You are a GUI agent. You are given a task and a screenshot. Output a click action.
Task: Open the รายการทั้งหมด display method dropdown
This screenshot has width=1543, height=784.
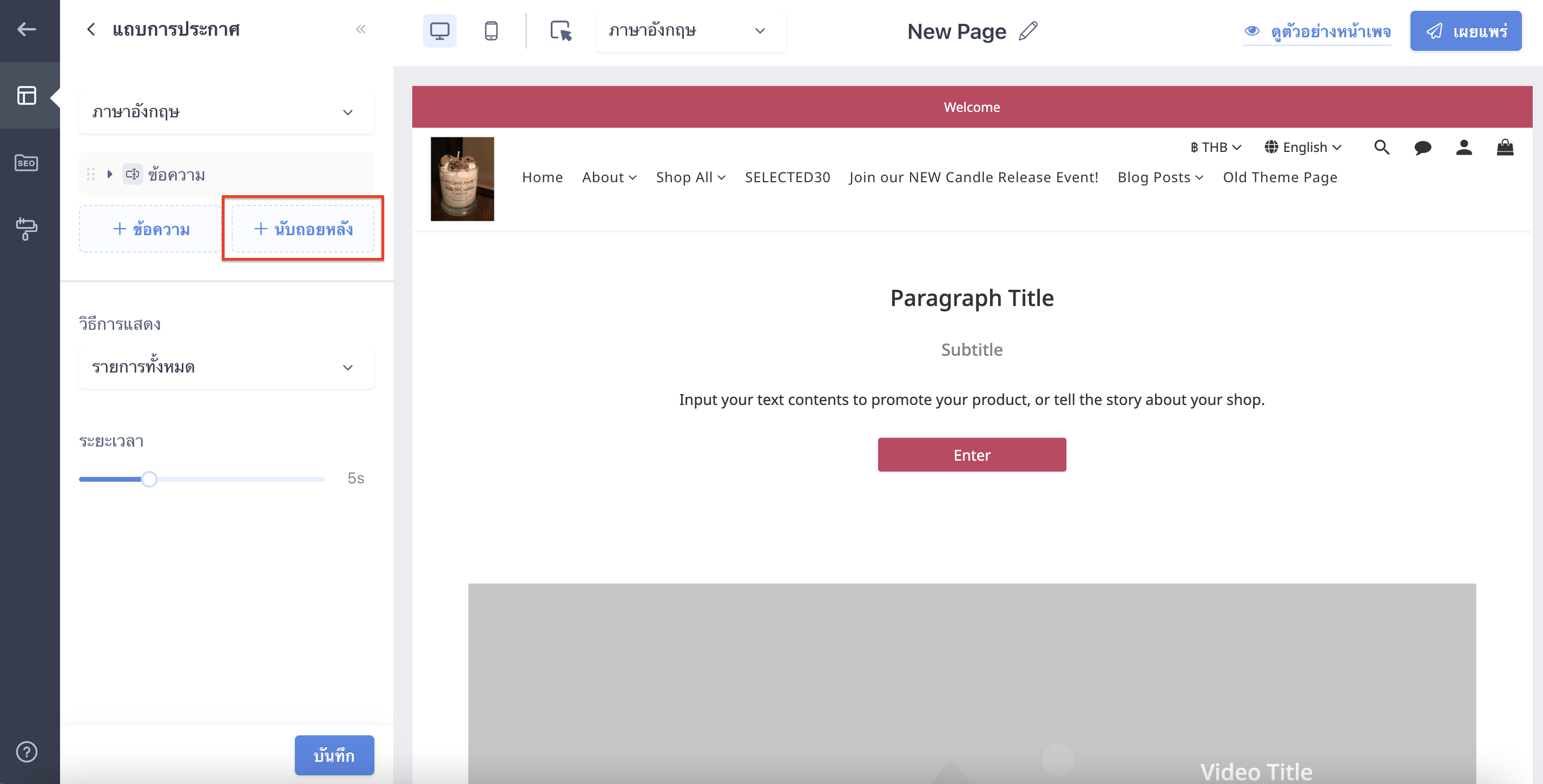tap(226, 367)
